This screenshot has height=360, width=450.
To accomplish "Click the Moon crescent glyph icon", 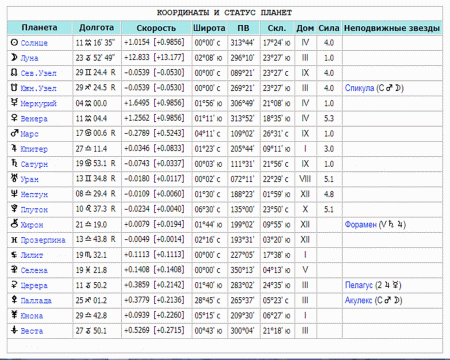I will (x=14, y=57).
